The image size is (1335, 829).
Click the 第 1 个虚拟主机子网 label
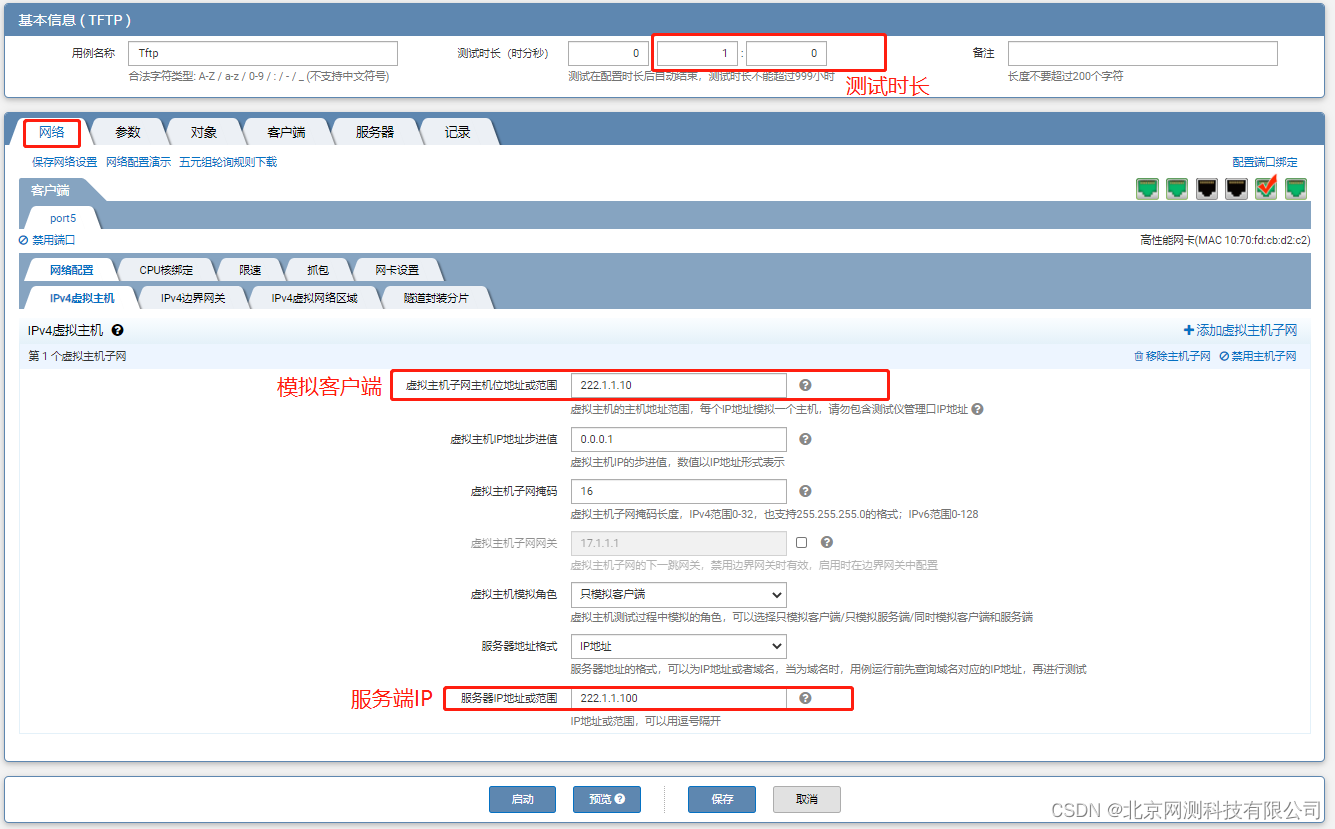point(77,356)
